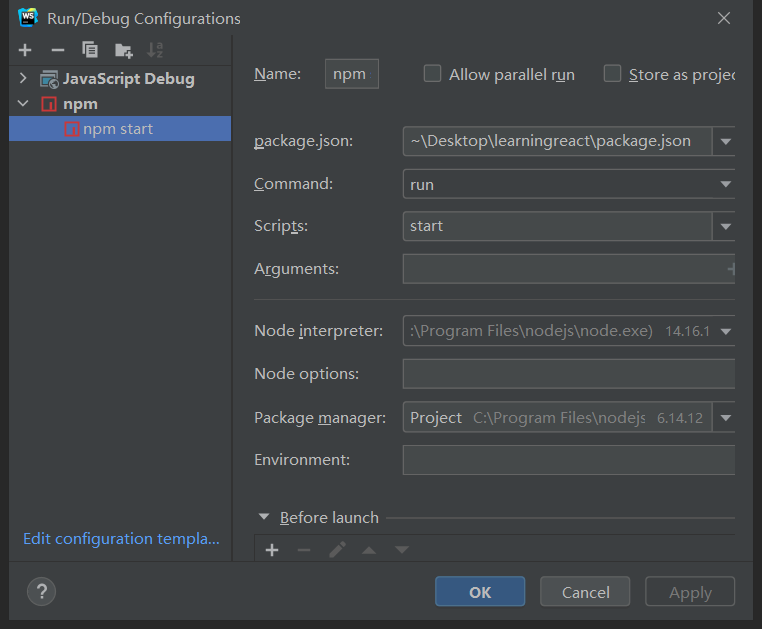This screenshot has height=629, width=762.
Task: Toggle Store as project file checkbox
Action: tap(612, 74)
